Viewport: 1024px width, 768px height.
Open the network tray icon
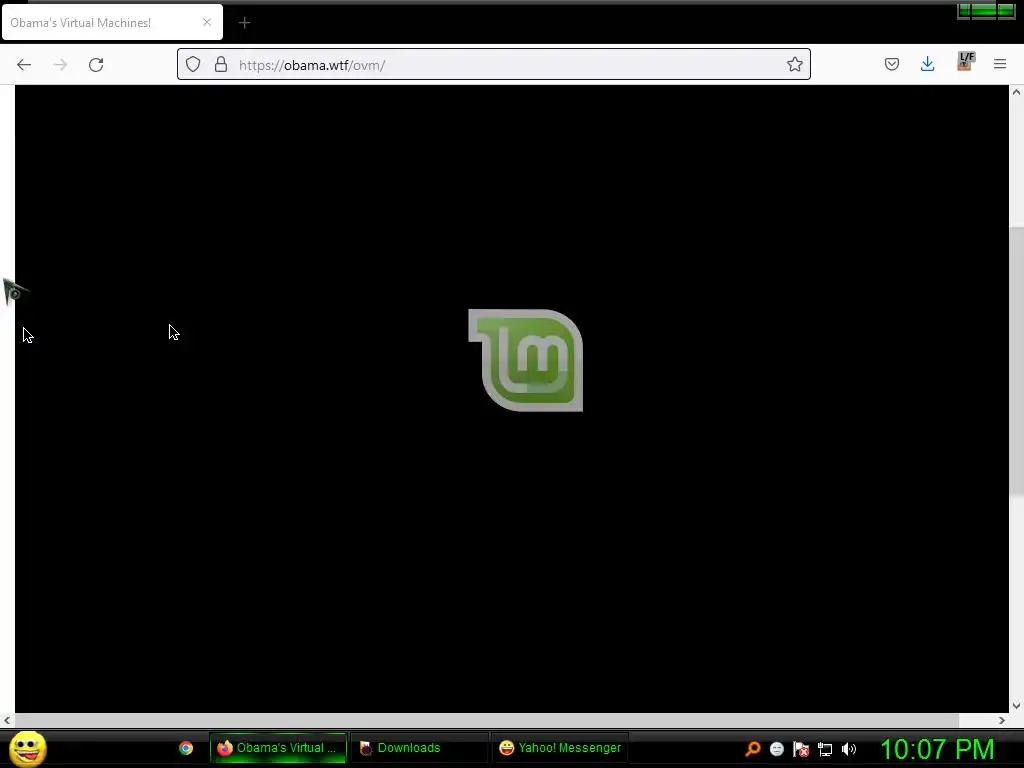pos(825,749)
